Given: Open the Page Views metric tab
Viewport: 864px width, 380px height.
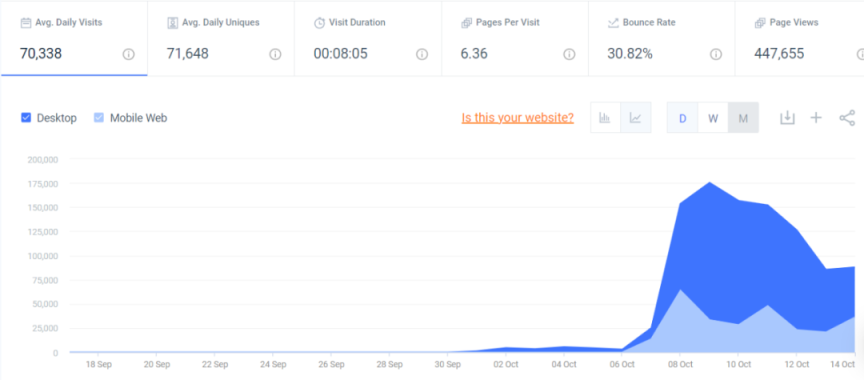Looking at the screenshot, I should [x=800, y=39].
